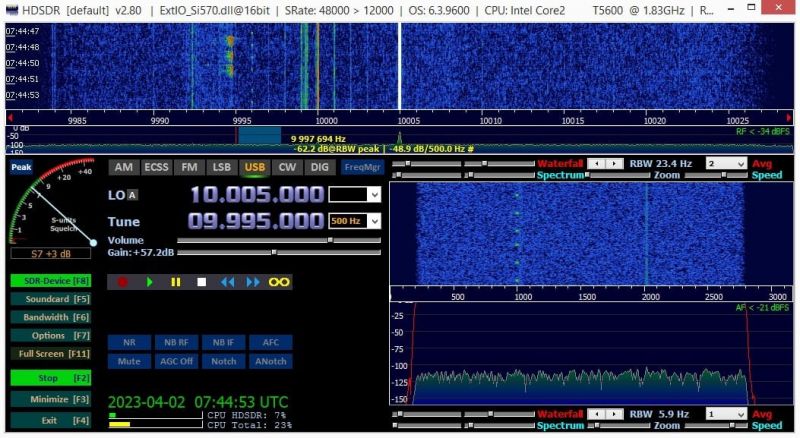
Task: Click the S7 +3 dB signal readout
Action: pyautogui.click(x=51, y=254)
